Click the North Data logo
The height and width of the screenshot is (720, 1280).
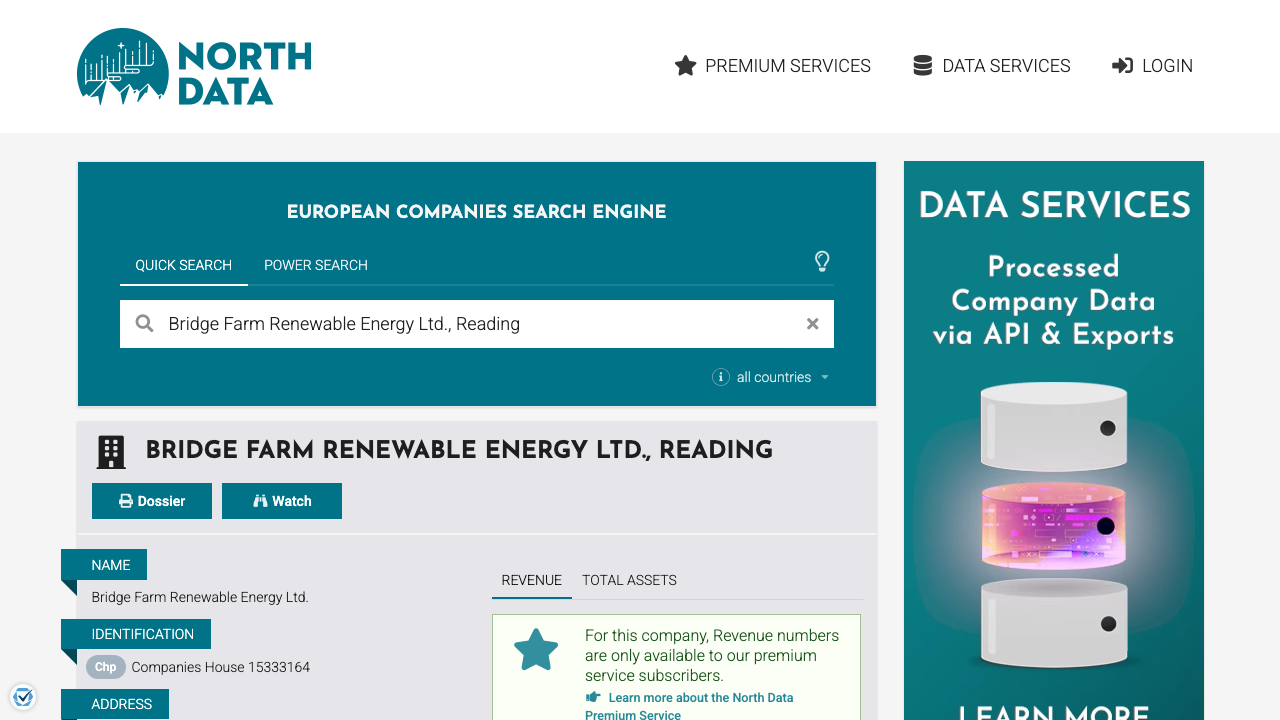[193, 67]
